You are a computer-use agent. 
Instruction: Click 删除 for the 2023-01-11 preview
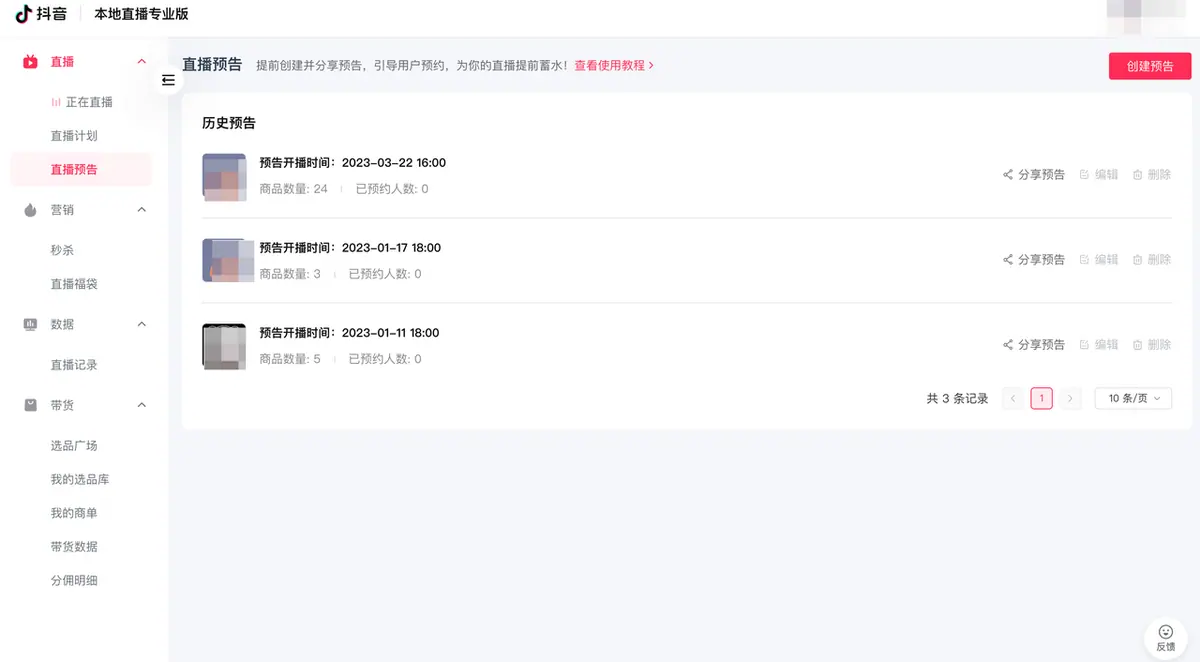tap(1152, 344)
